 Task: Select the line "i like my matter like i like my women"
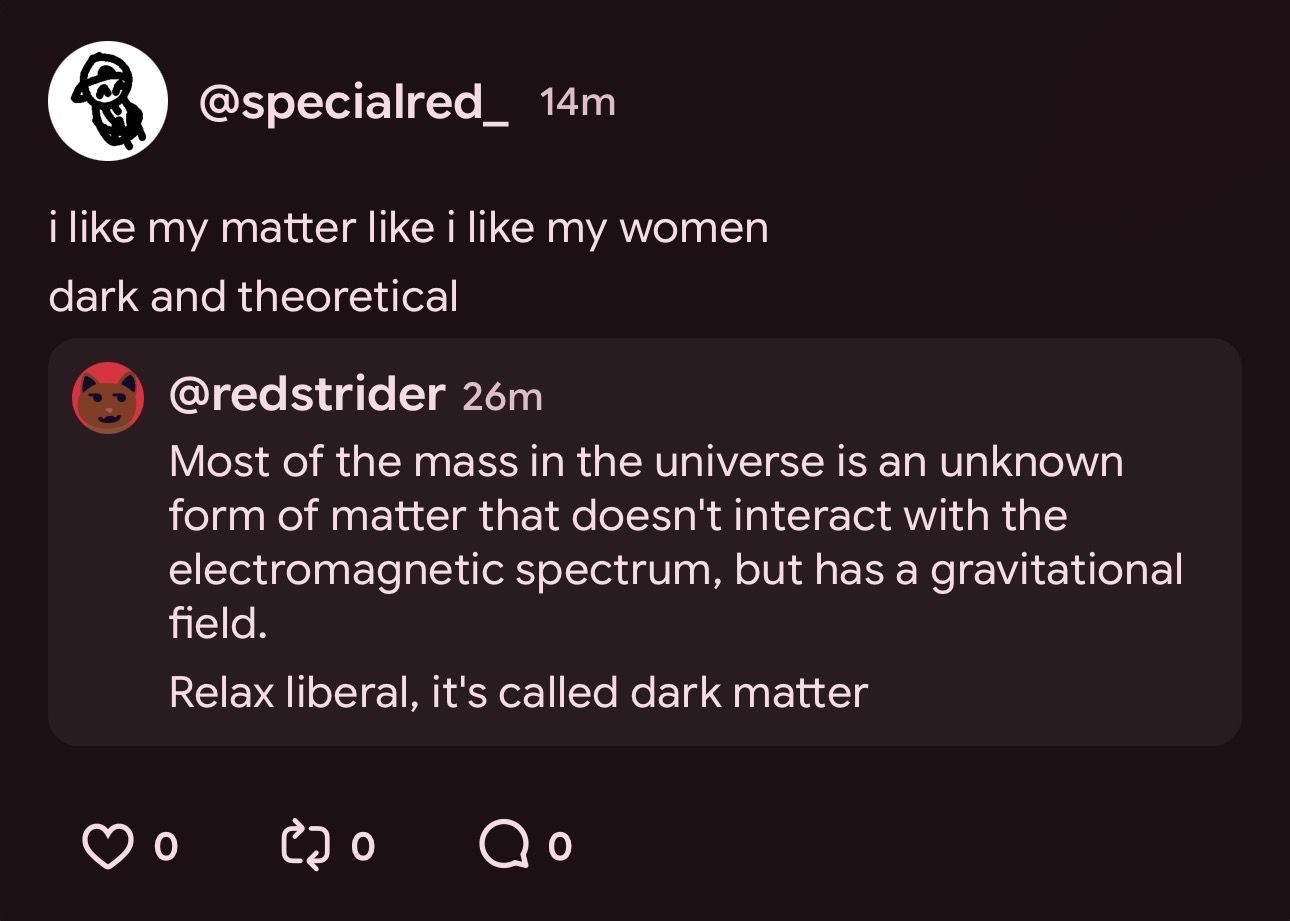[x=408, y=230]
